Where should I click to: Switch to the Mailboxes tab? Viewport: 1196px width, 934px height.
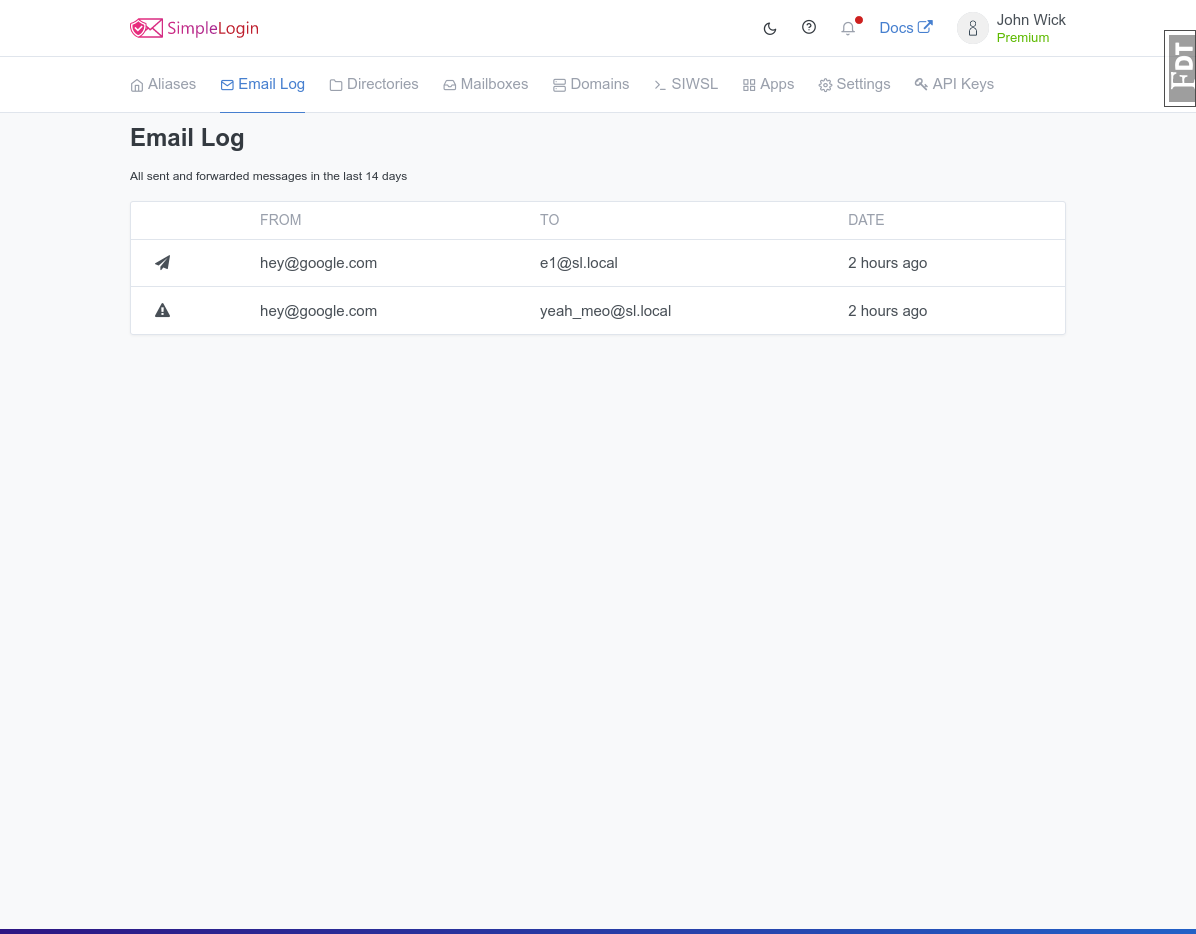click(x=486, y=84)
